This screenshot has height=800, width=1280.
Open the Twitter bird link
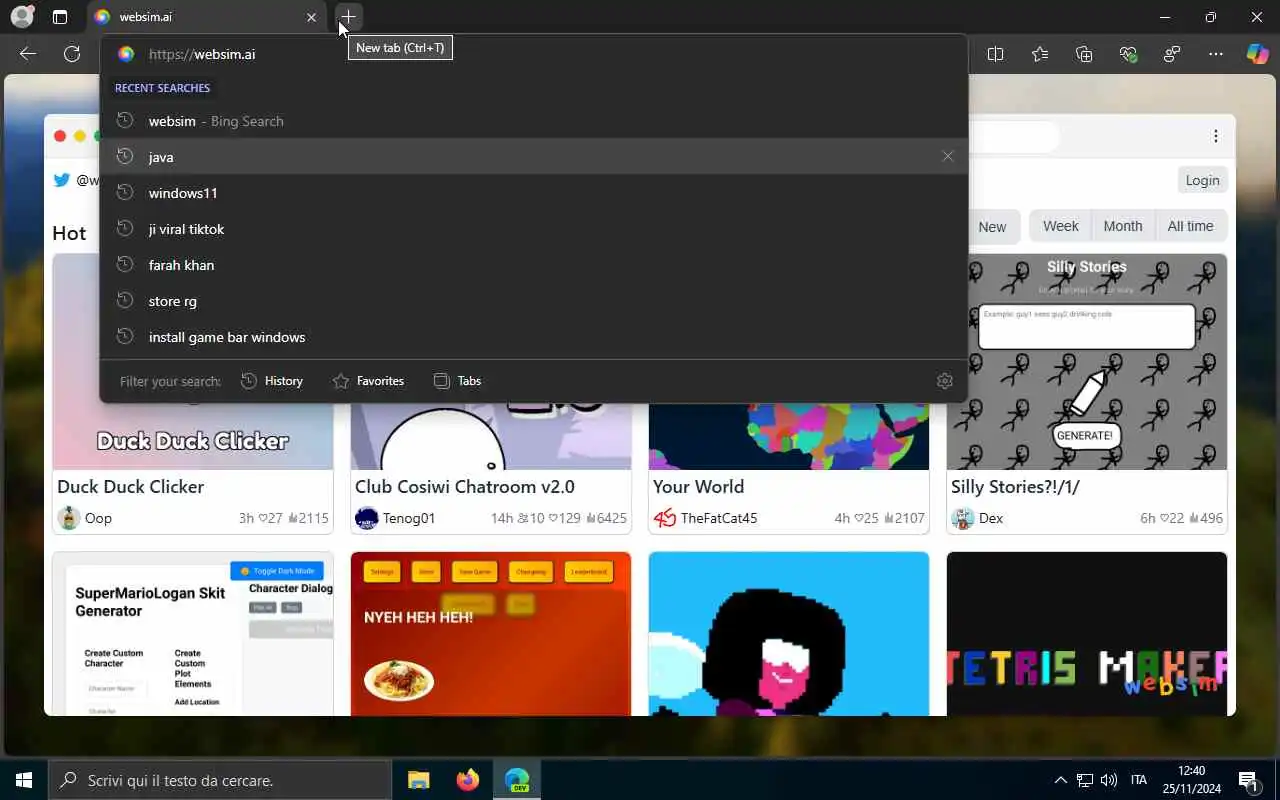(x=62, y=180)
